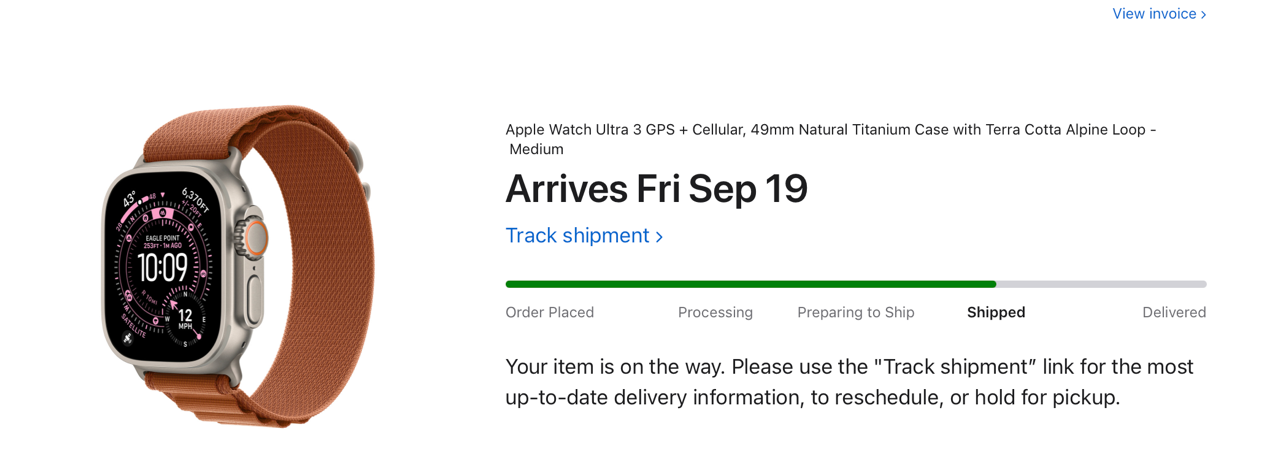This screenshot has height=469, width=1280.
Task: Click the 12 MPH wind complication
Action: pyautogui.click(x=185, y=320)
